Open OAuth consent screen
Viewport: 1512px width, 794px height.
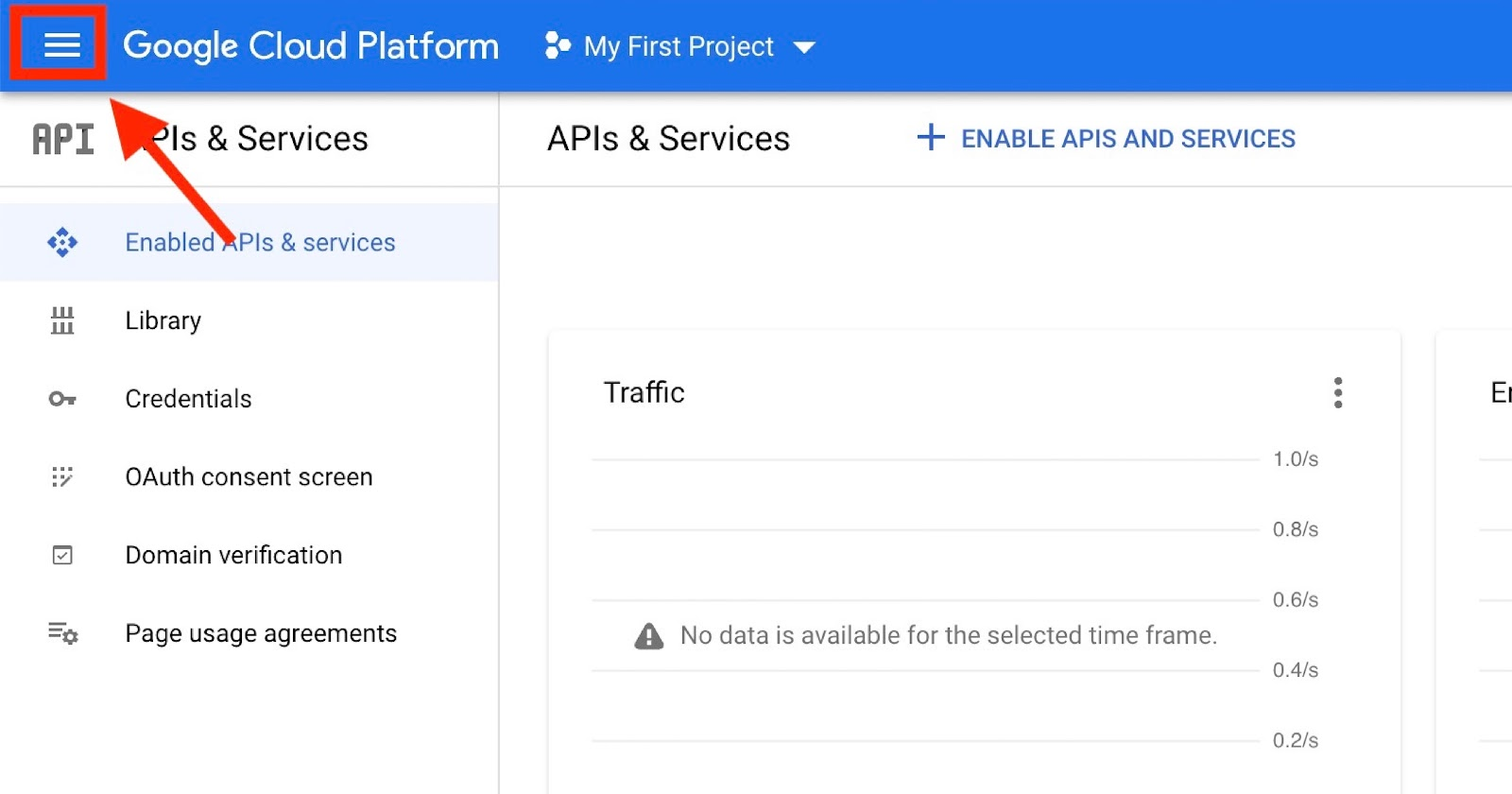coord(249,477)
